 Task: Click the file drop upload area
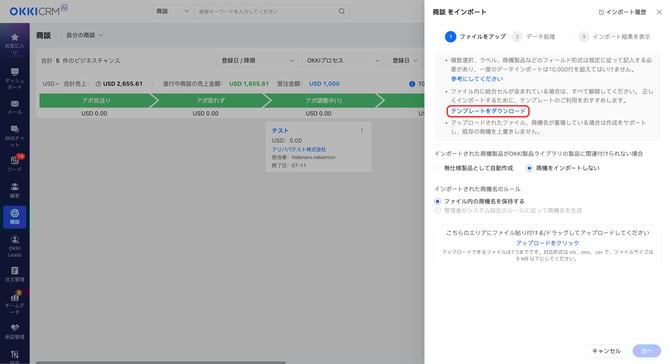click(547, 245)
